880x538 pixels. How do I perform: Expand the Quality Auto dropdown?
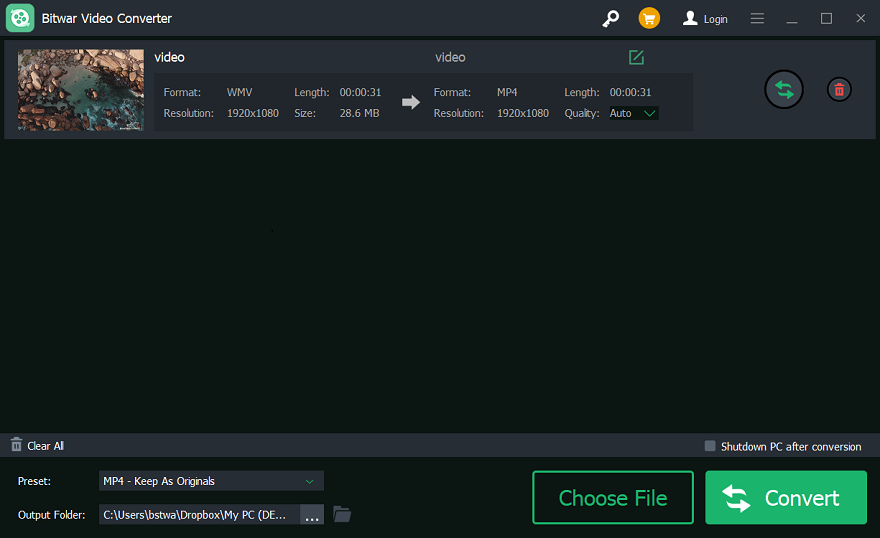point(634,113)
